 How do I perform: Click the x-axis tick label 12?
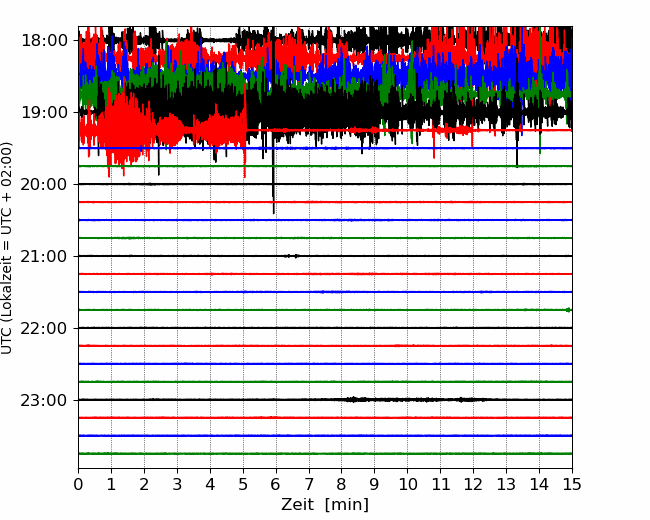(473, 484)
